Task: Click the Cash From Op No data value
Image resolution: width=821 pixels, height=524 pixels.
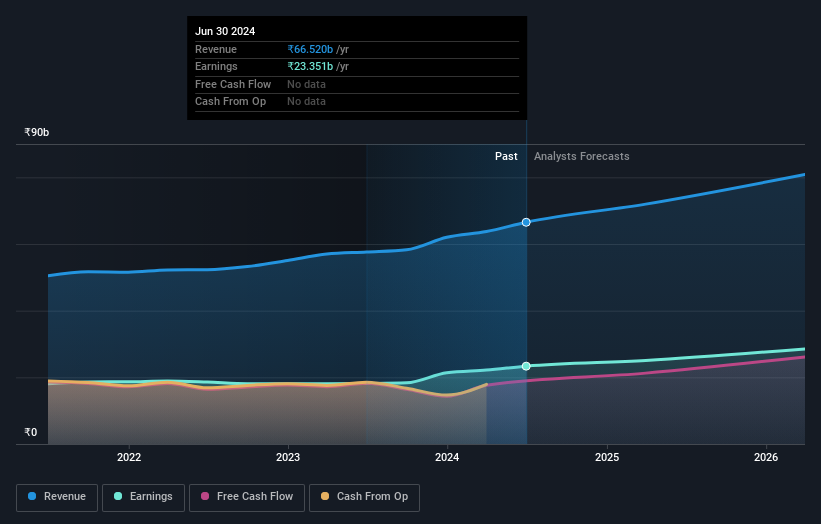Action: coord(306,102)
